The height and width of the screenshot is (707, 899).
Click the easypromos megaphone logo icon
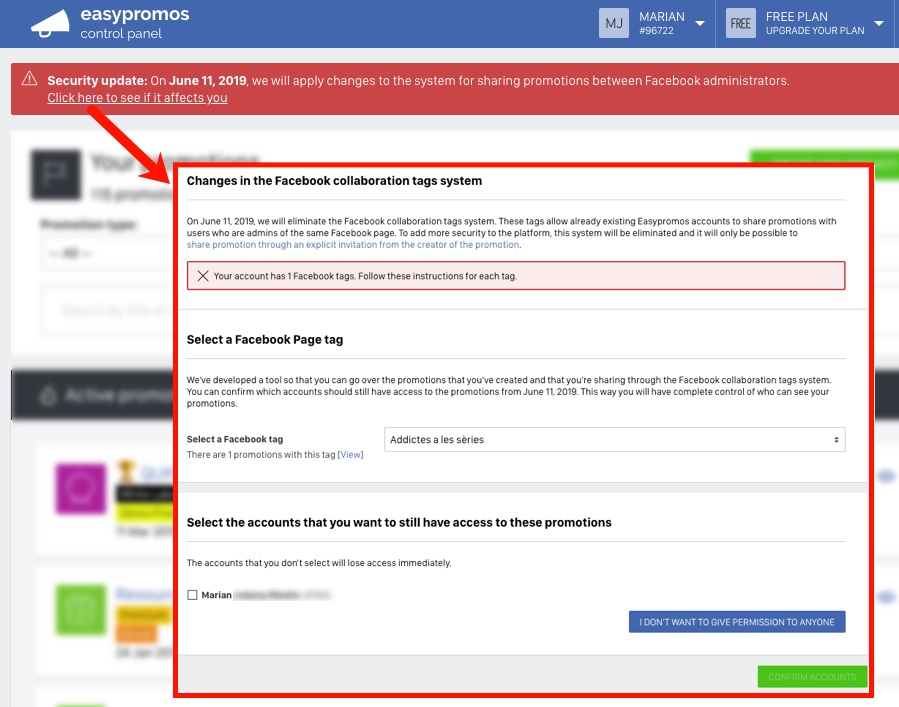pos(50,23)
